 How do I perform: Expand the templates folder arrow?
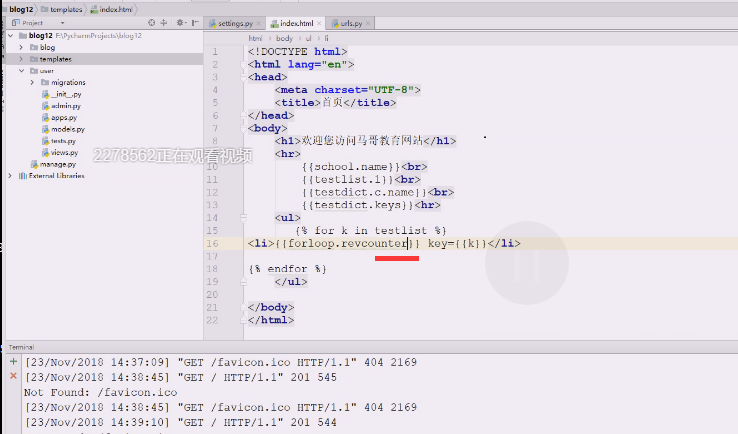tap(21, 59)
